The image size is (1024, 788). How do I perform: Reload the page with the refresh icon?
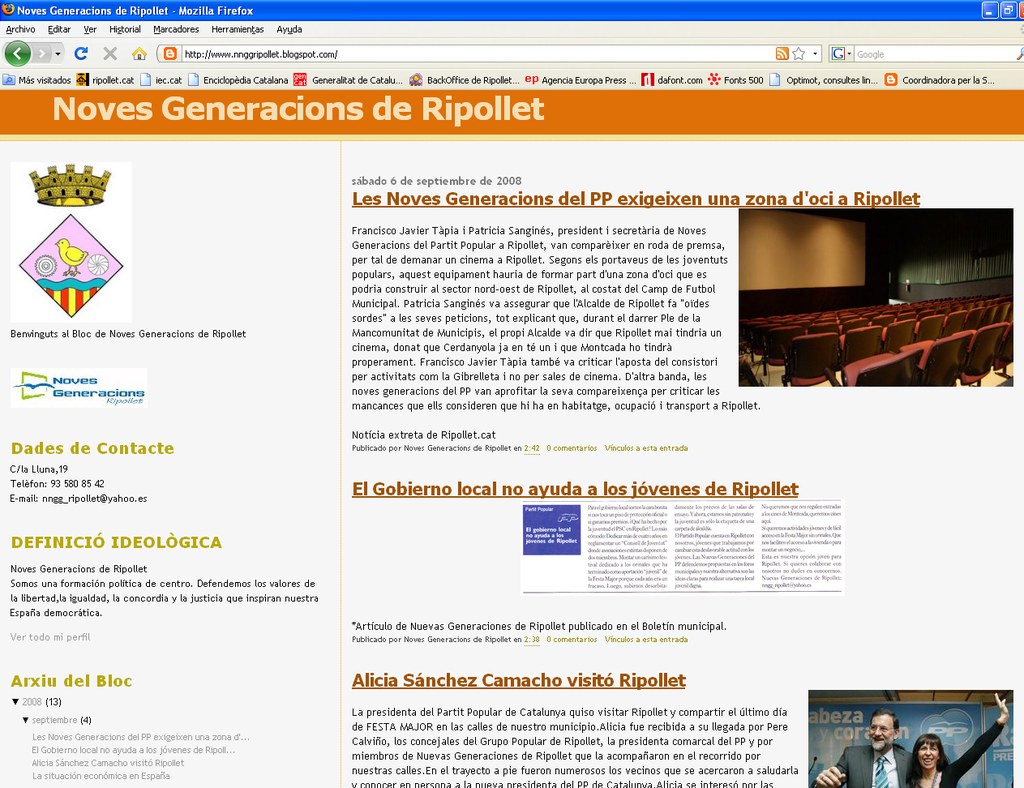click(x=81, y=53)
